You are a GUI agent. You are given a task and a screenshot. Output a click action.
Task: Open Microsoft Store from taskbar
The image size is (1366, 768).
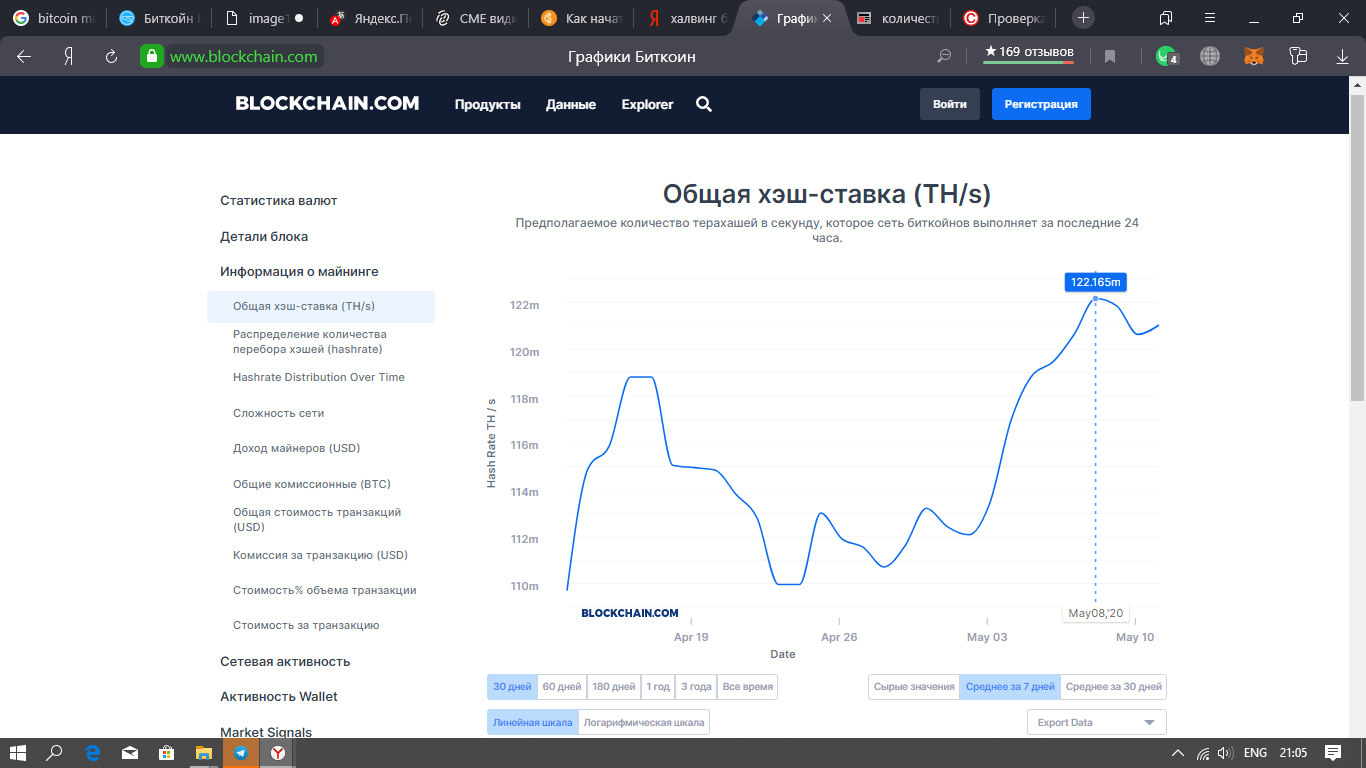[167, 753]
